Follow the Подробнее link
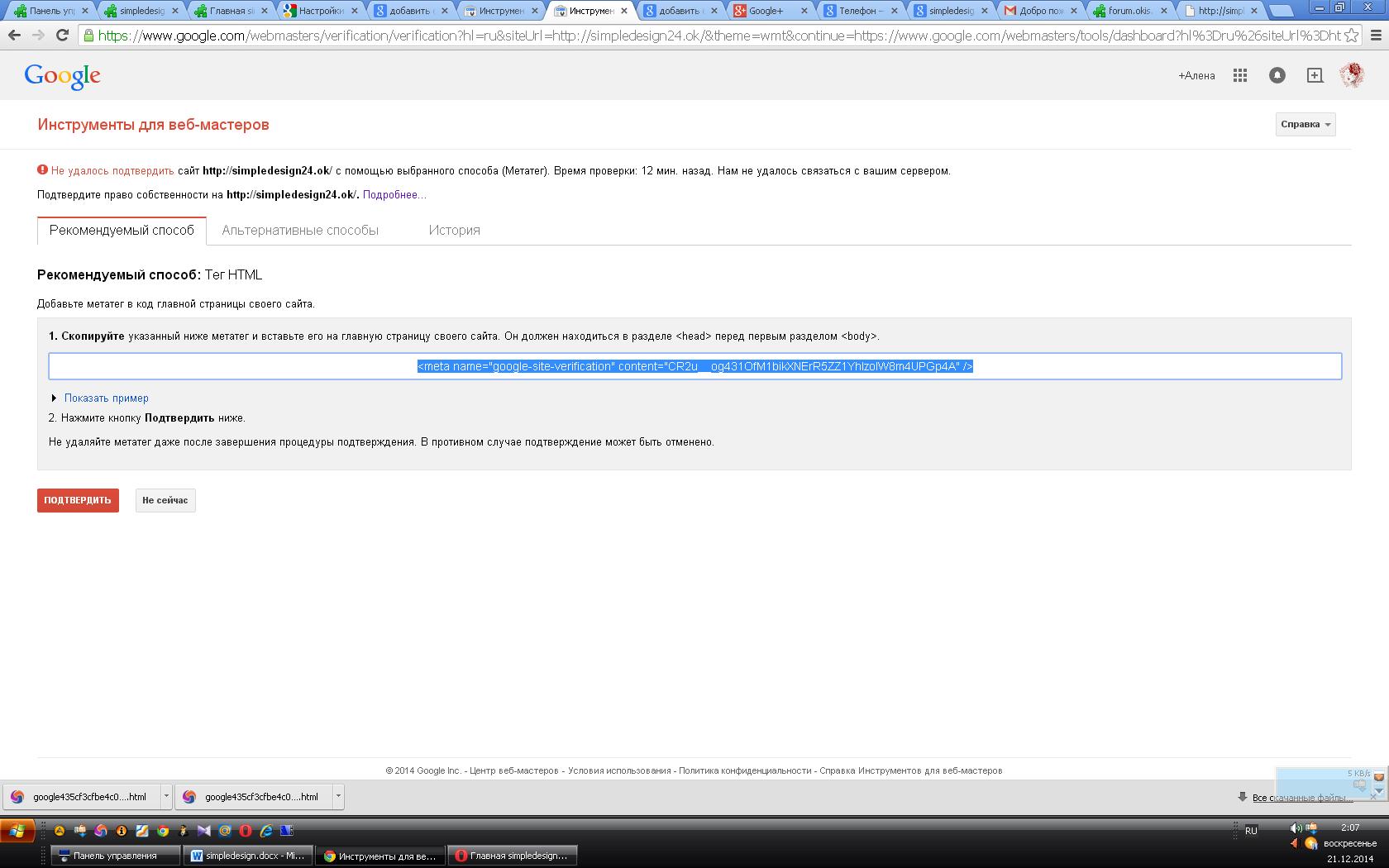 [394, 194]
